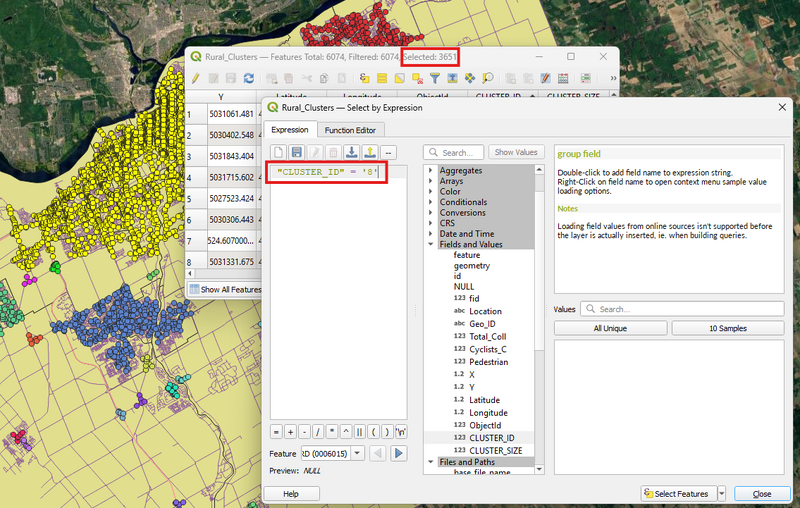Switch to the Function Editor tab
Image resolution: width=800 pixels, height=508 pixels.
pyautogui.click(x=350, y=130)
